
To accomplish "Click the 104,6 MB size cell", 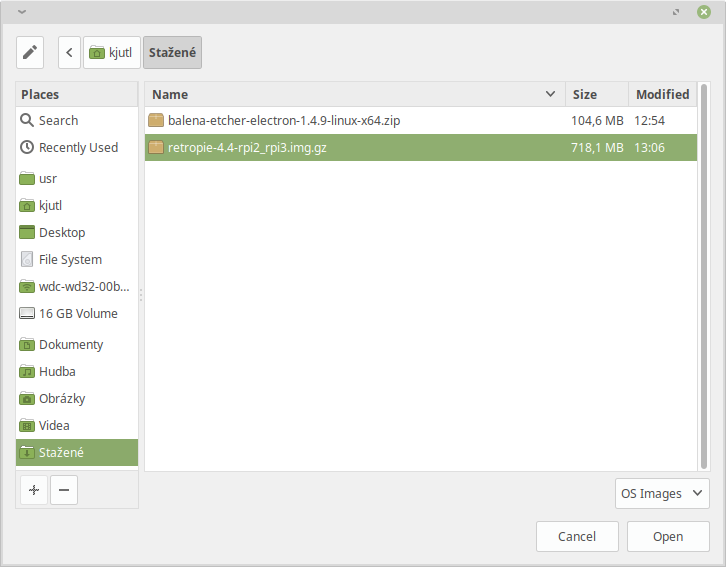I will point(597,120).
